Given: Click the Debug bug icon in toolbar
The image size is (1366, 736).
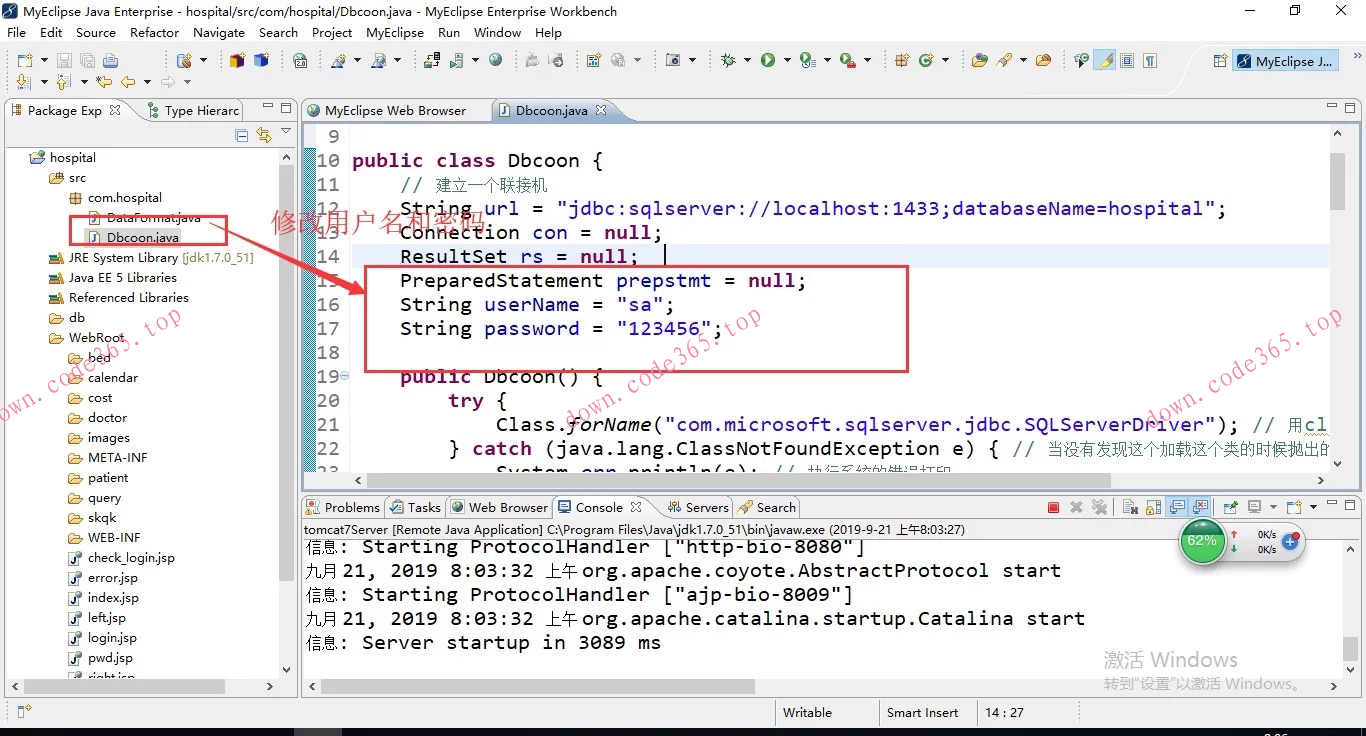Looking at the screenshot, I should [x=728, y=61].
